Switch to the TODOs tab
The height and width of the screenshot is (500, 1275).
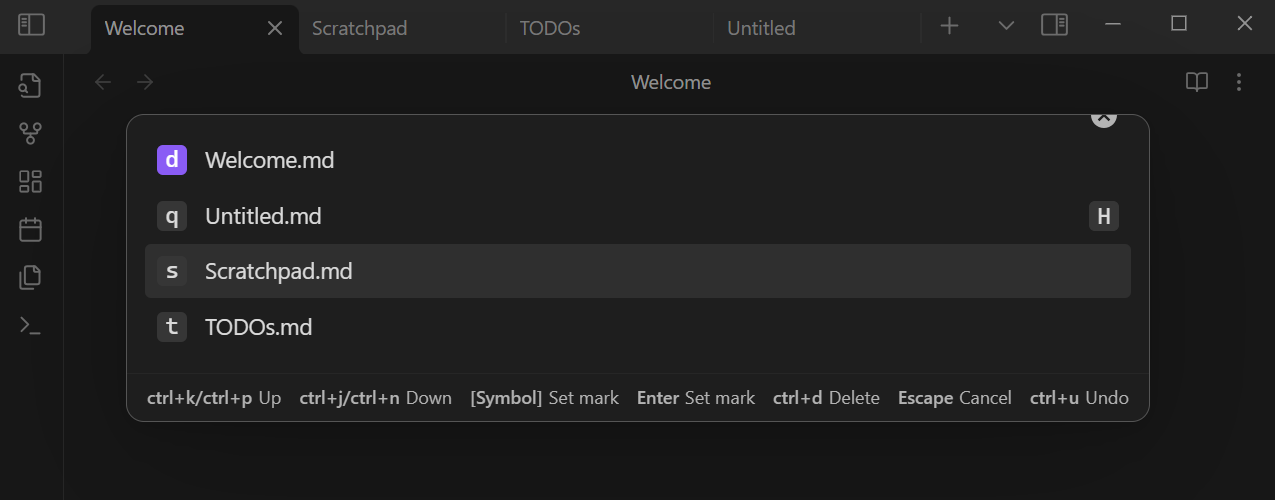tap(610, 28)
